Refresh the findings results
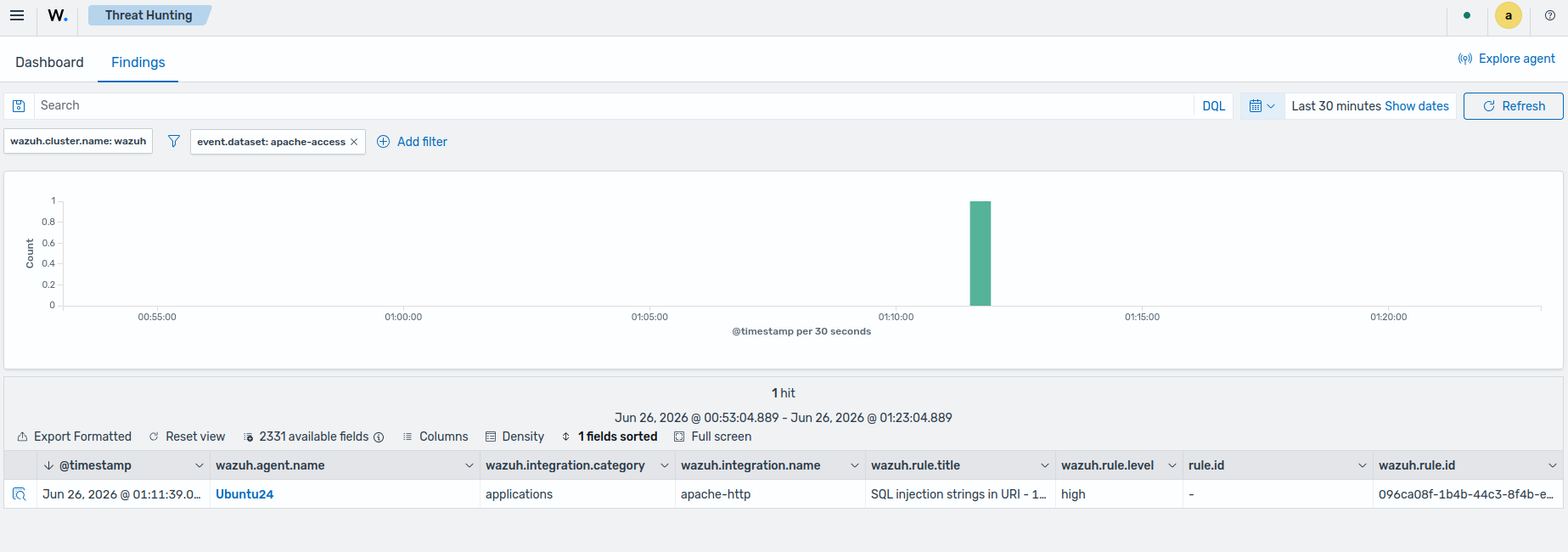The width and height of the screenshot is (1568, 552). pos(1513,106)
